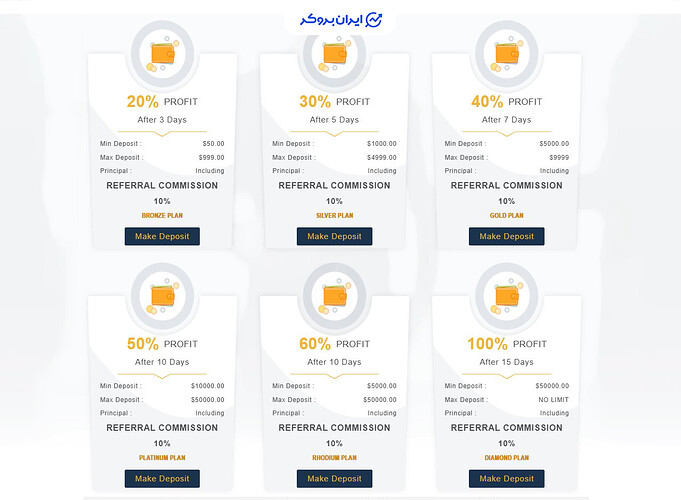Make Deposit for the Platinum Plan

coord(162,479)
